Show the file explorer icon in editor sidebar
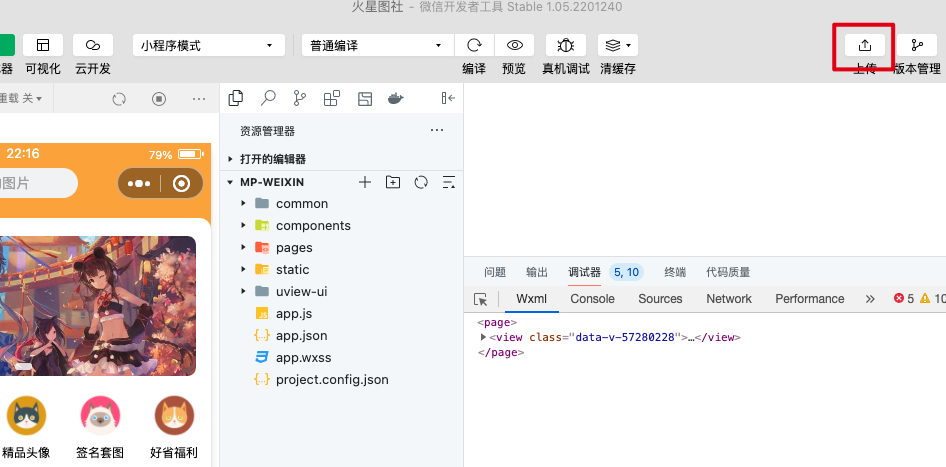Viewport: 946px width, 467px height. tap(236, 98)
